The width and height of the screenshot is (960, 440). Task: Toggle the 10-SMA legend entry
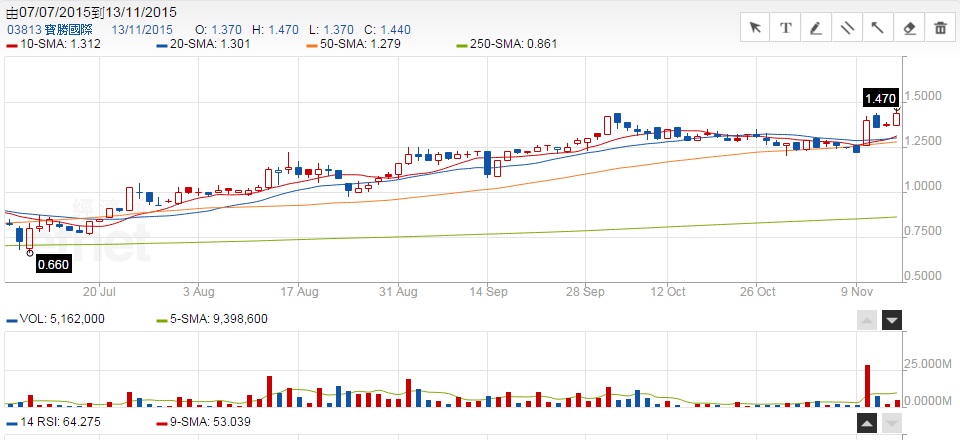coord(53,45)
